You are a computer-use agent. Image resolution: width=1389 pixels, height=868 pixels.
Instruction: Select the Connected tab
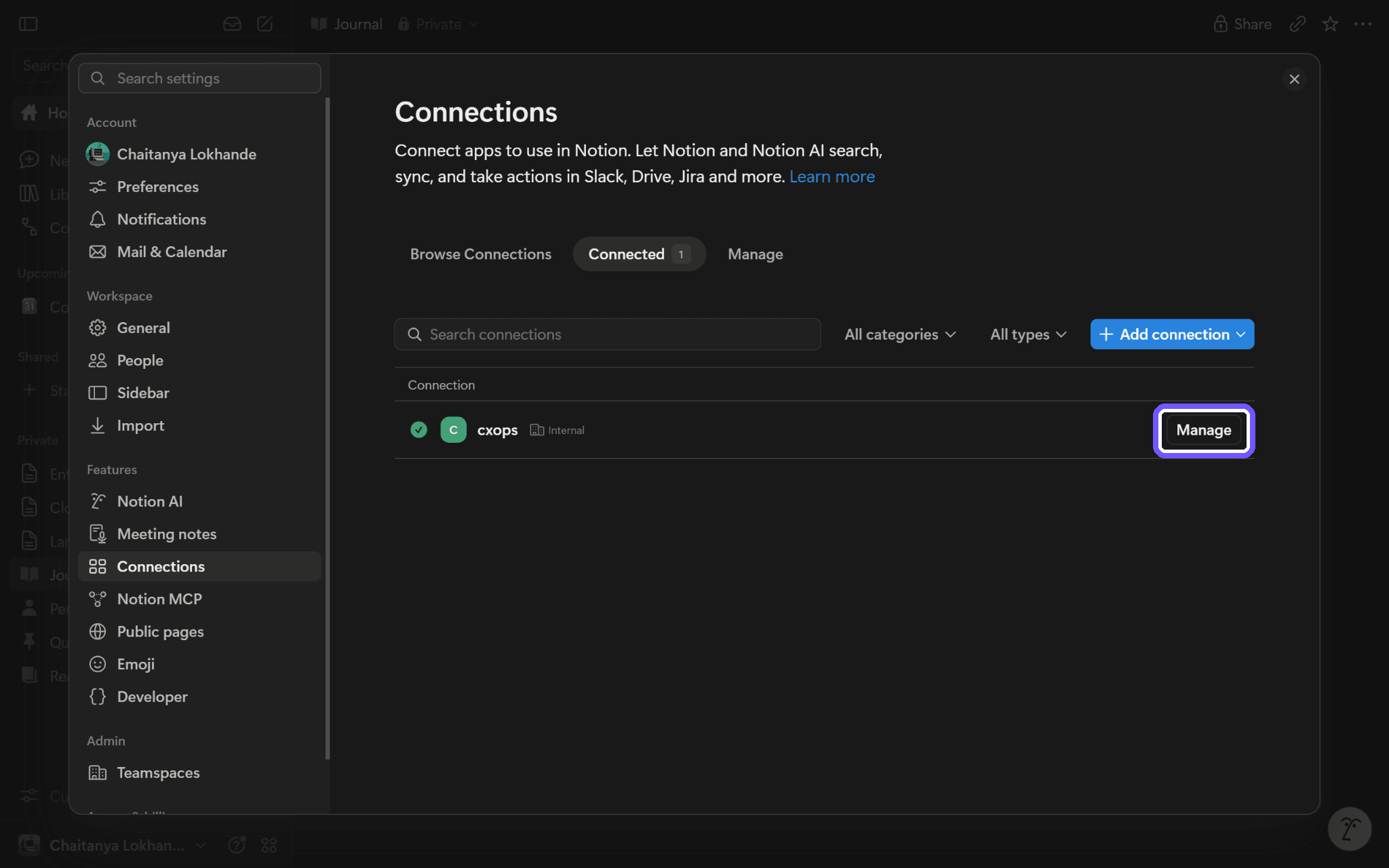click(x=639, y=254)
